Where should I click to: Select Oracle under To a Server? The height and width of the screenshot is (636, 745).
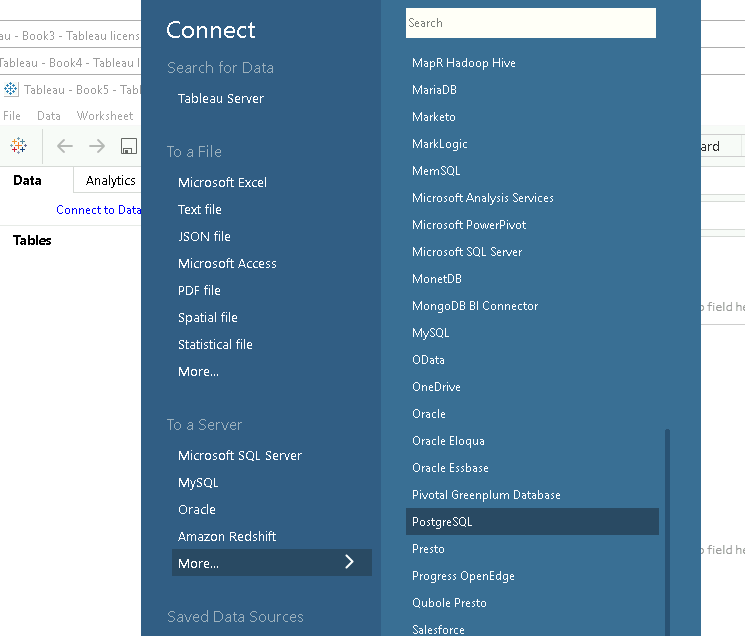(x=197, y=510)
